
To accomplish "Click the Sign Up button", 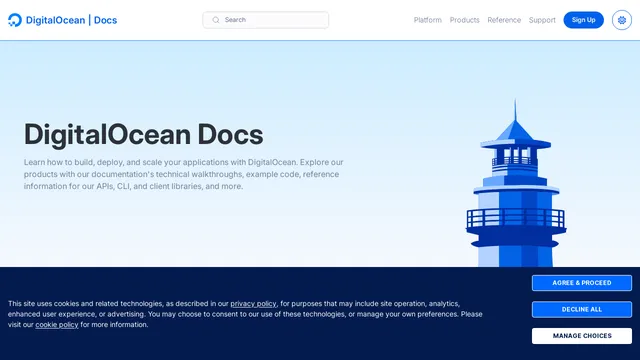I will tap(583, 20).
